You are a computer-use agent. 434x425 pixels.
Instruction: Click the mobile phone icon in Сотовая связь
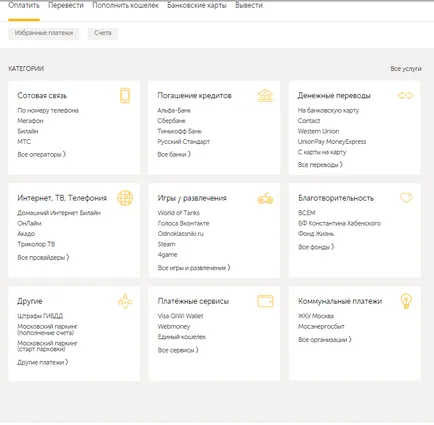(x=125, y=95)
